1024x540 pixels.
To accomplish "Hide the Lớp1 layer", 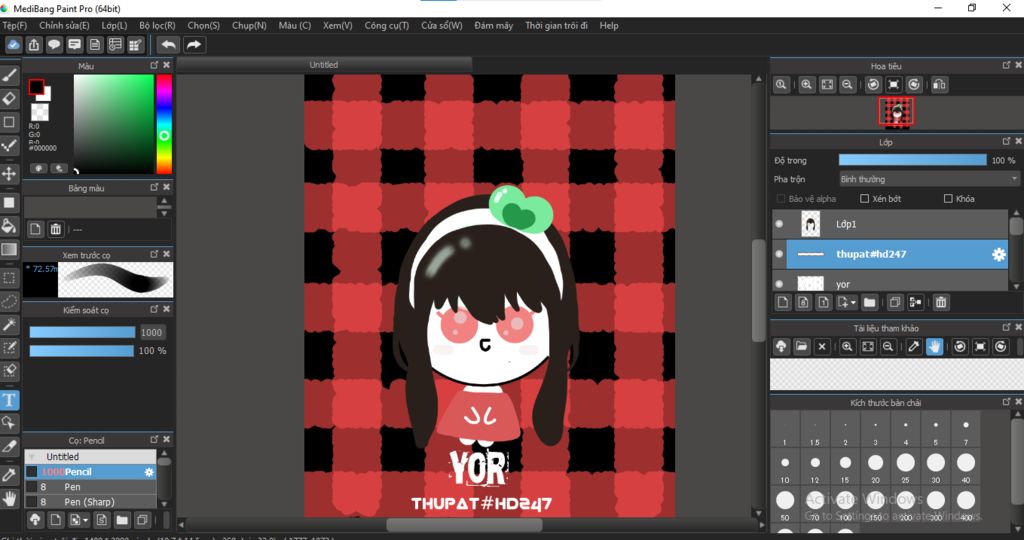I will pos(779,224).
